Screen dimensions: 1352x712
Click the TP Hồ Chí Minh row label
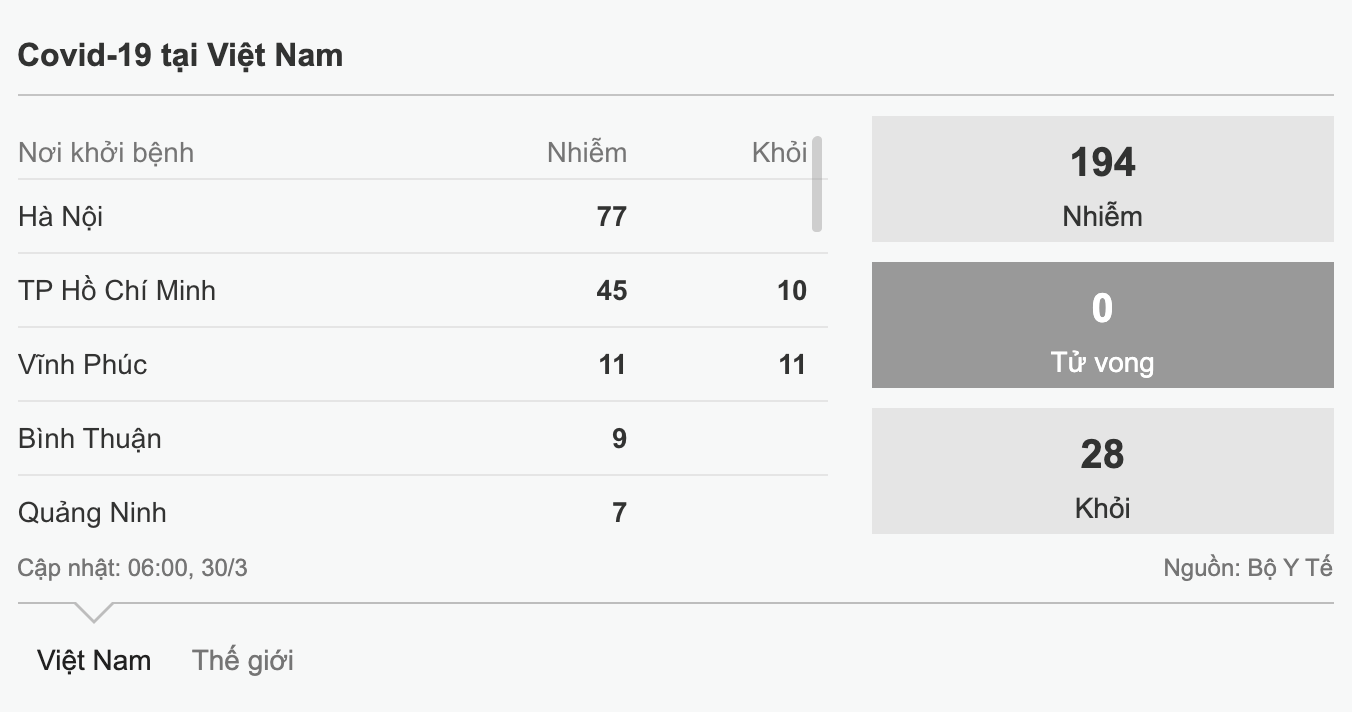(117, 290)
